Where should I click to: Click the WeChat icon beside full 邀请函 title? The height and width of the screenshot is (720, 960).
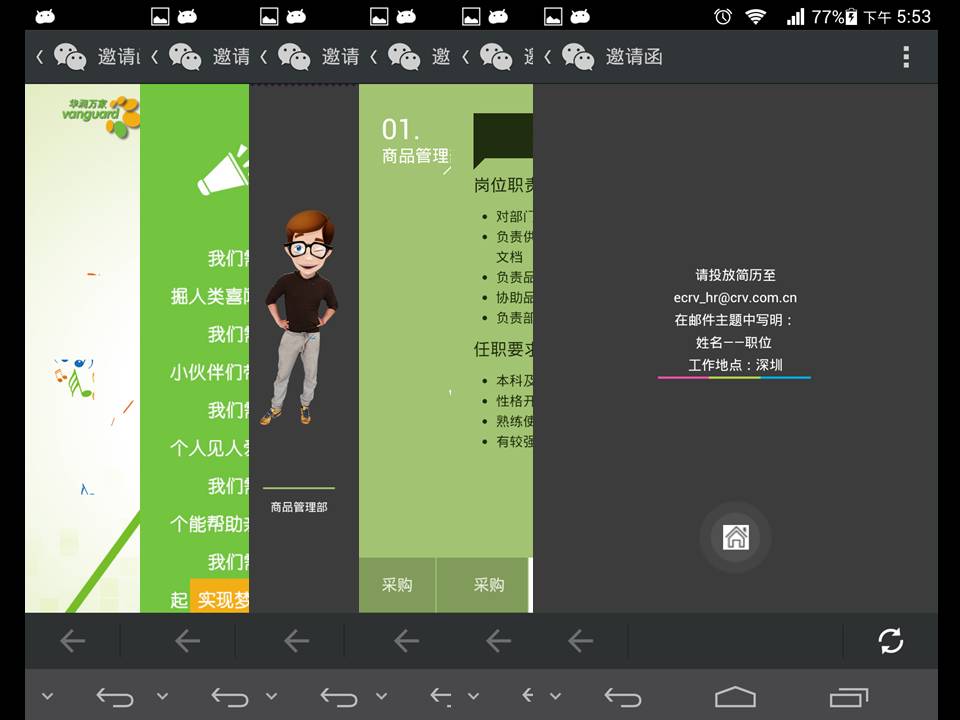coord(578,57)
